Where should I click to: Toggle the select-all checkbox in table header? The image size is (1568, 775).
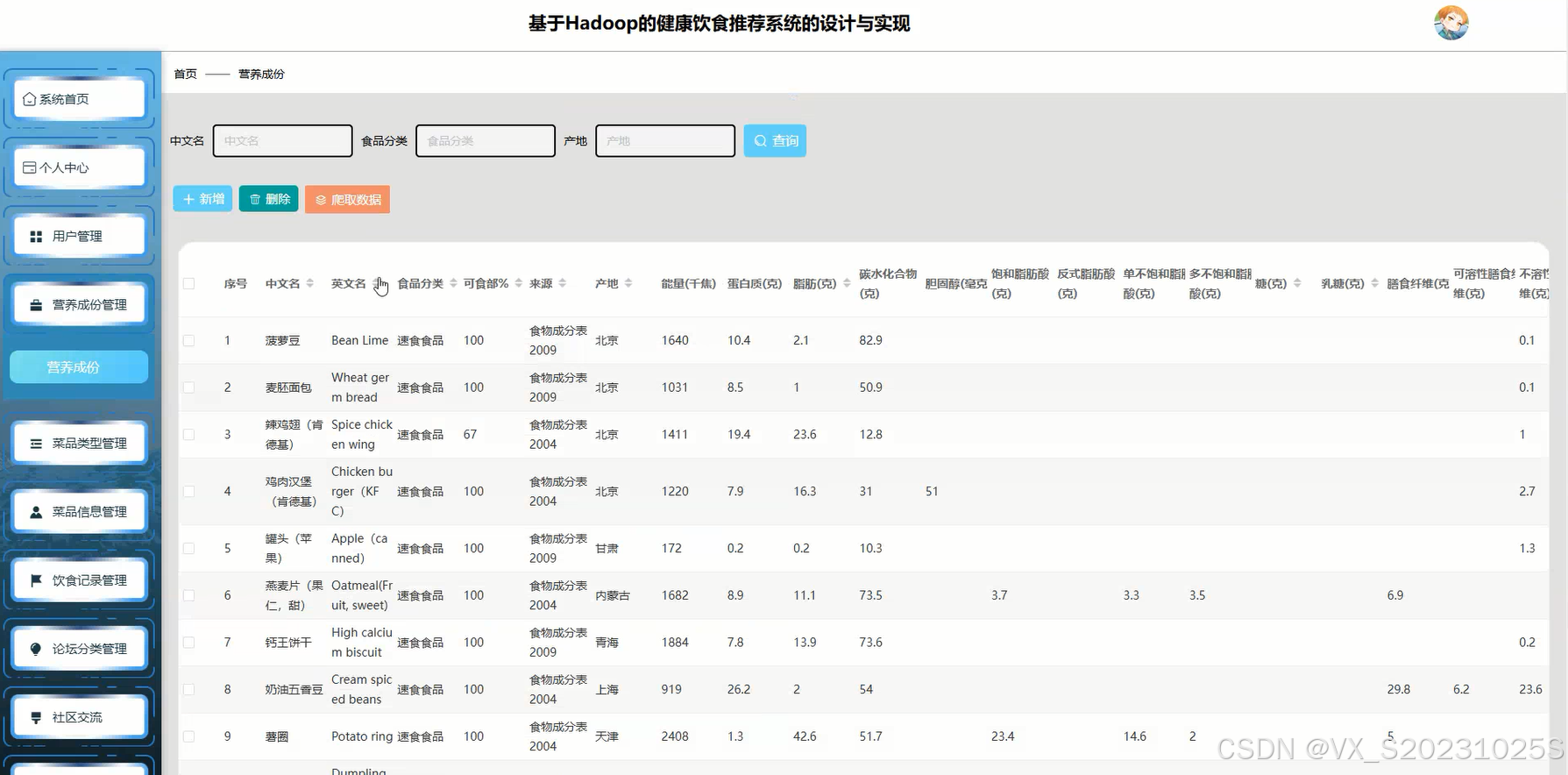tap(188, 283)
